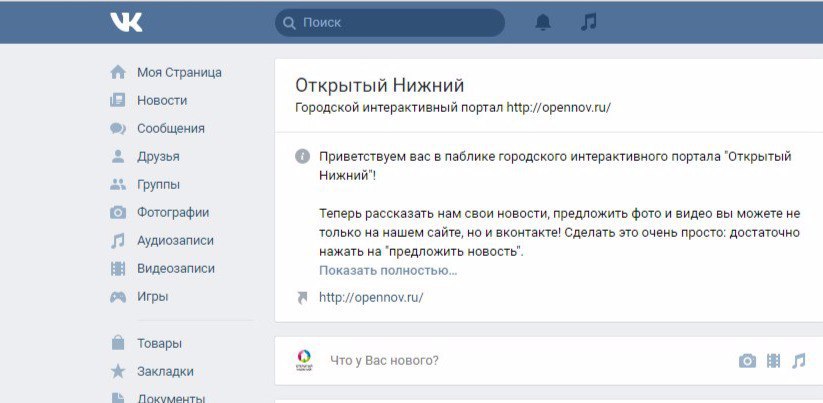This screenshot has width=823, height=403.
Task: Open Моя Страница menu item
Action: pos(179,72)
